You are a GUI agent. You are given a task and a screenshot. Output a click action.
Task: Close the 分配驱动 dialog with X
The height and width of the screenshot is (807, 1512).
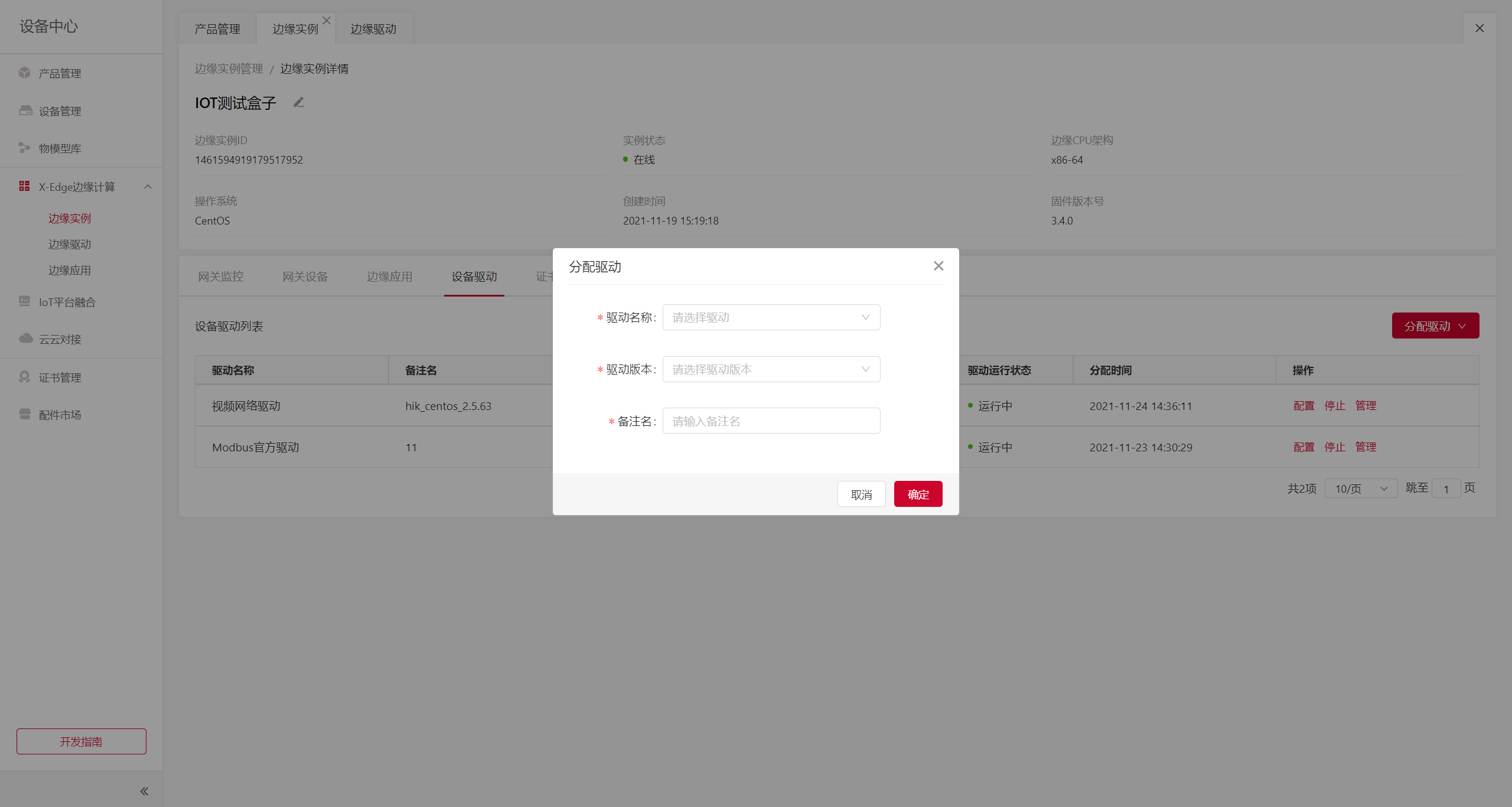[x=939, y=266]
